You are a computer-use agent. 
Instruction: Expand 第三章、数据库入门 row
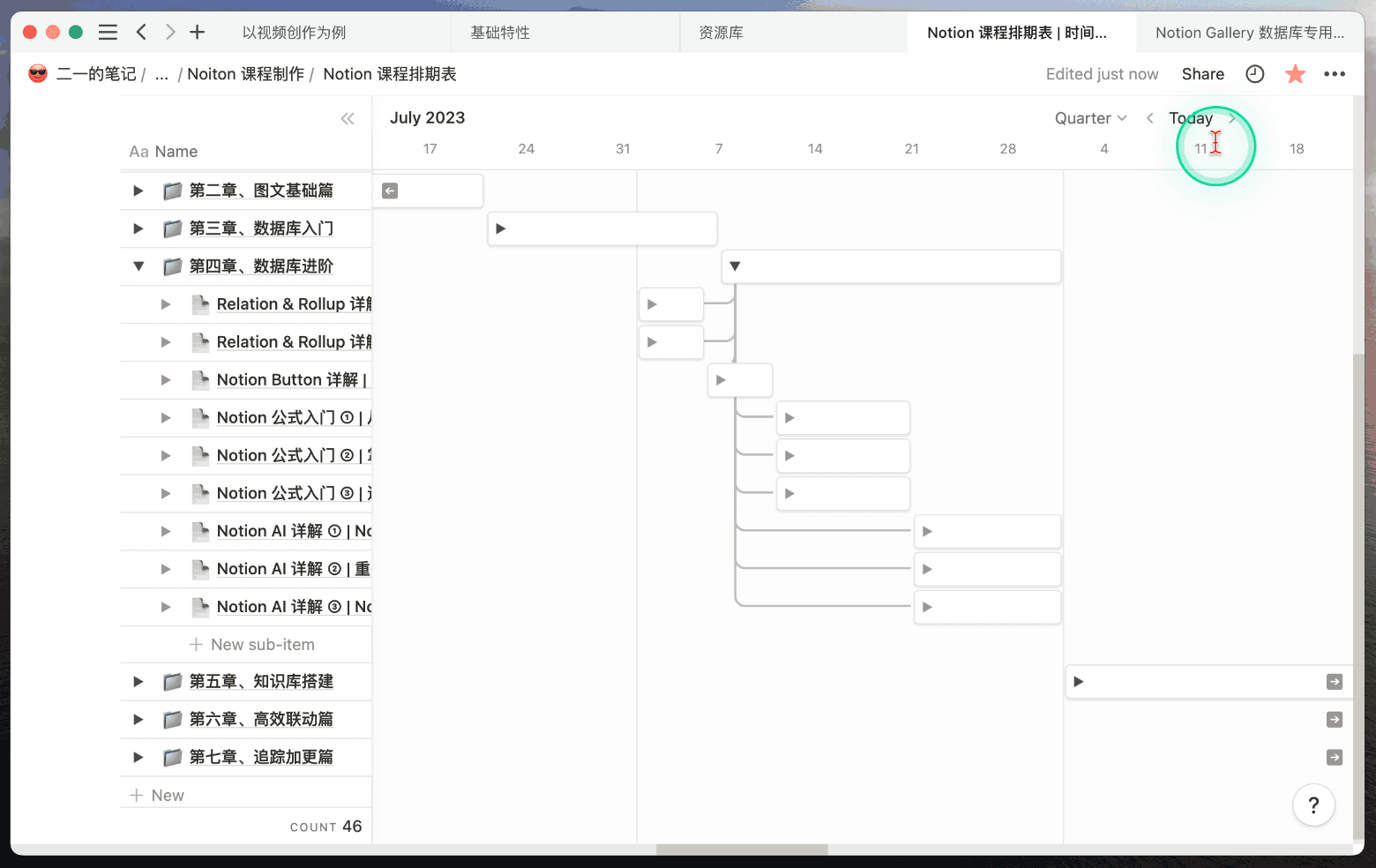coord(138,228)
